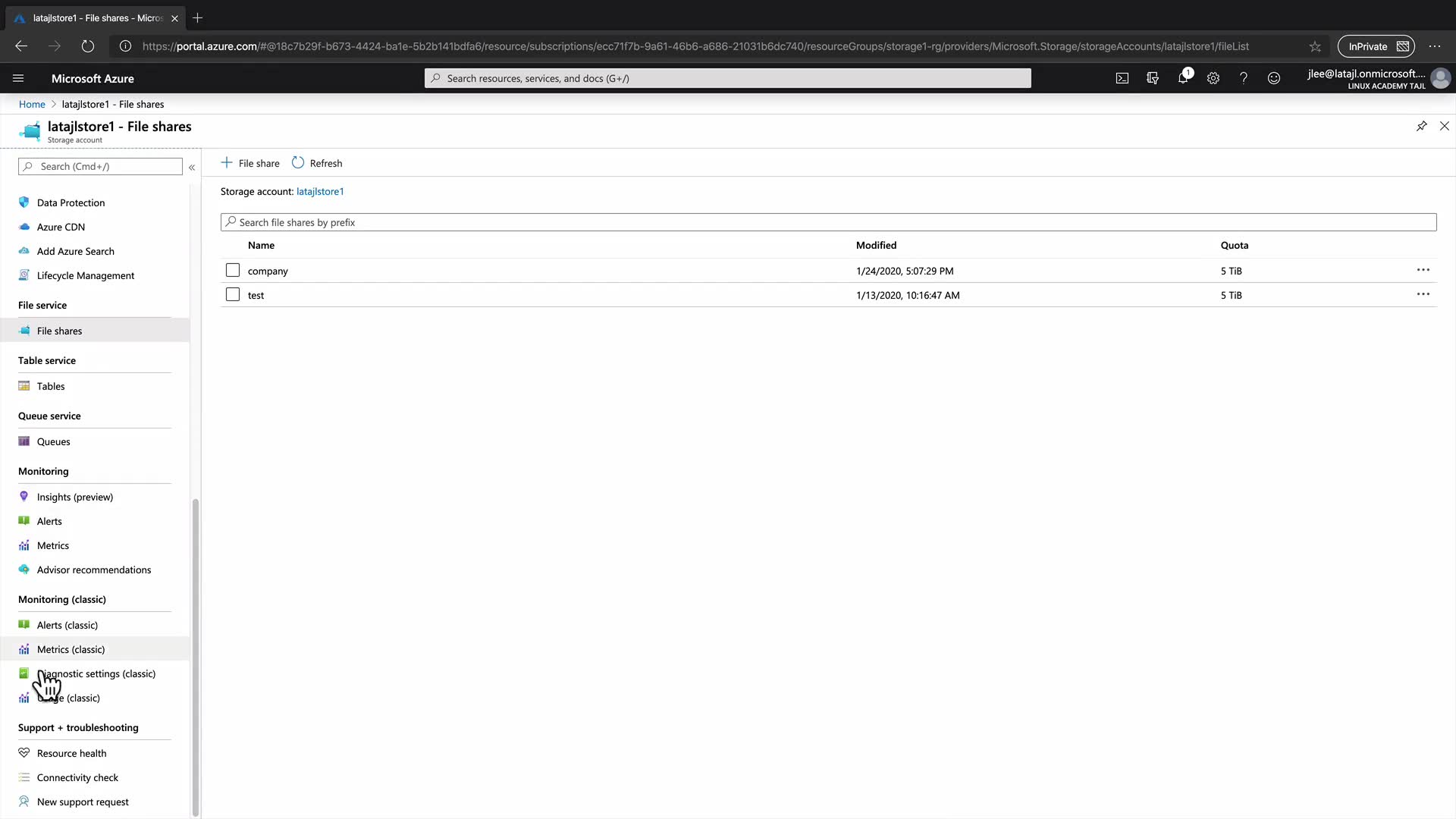Image resolution: width=1456 pixels, height=819 pixels.
Task: Open directory and subscription filter icon
Action: tap(1153, 78)
